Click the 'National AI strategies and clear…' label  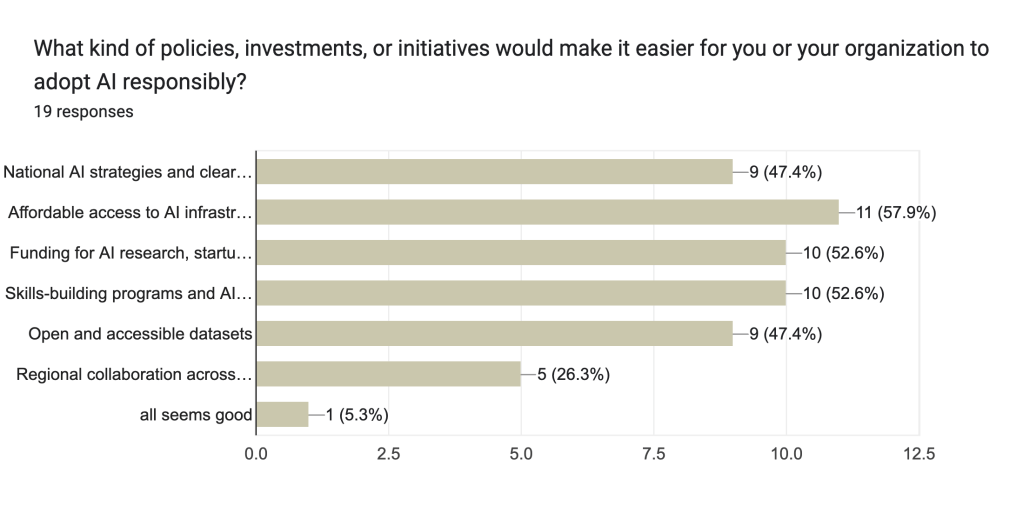tap(127, 172)
